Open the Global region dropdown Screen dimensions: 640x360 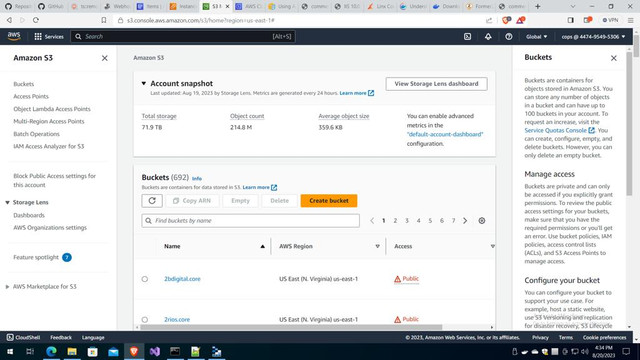[536, 36]
